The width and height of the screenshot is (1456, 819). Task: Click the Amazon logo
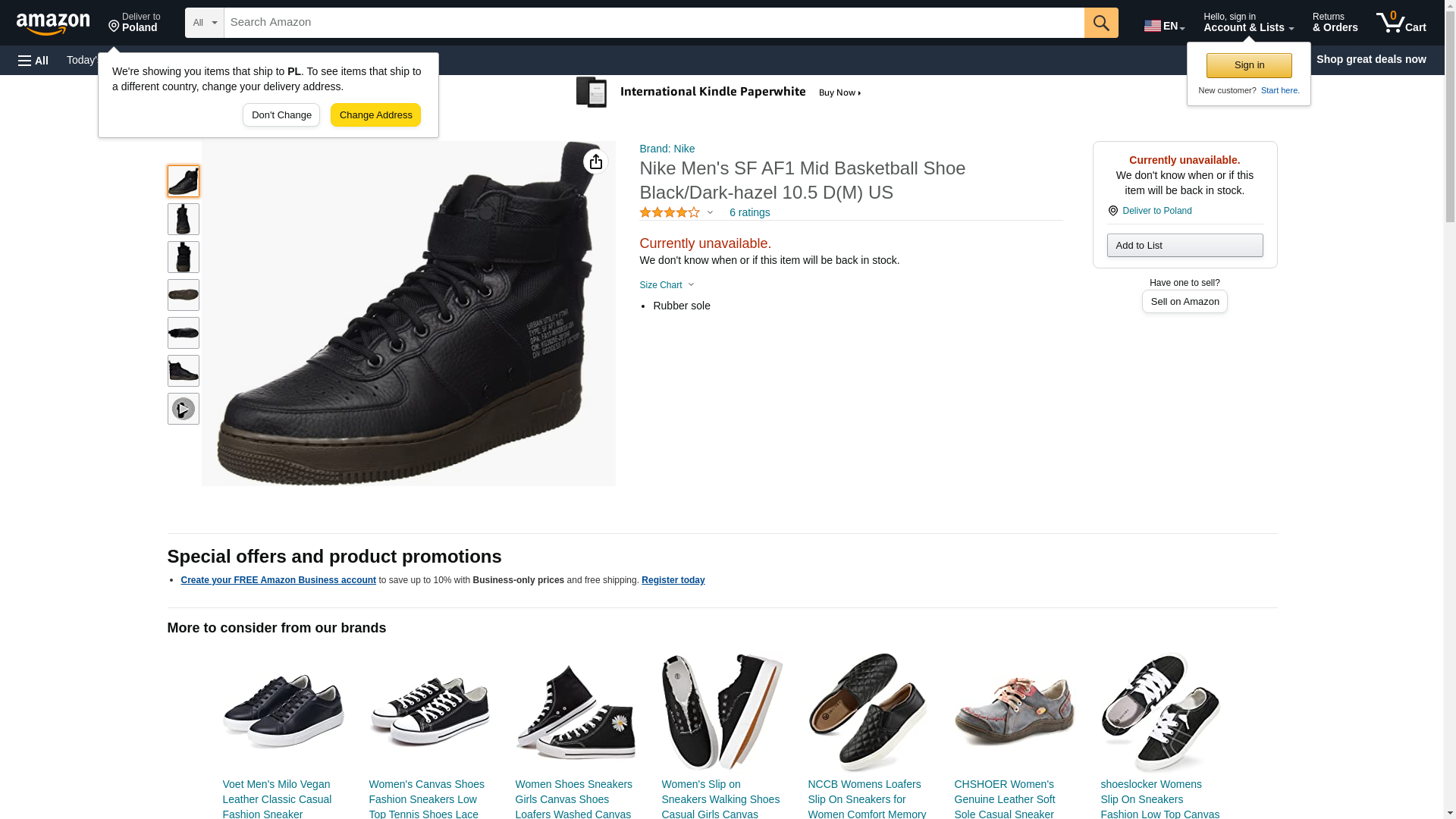tap(53, 24)
